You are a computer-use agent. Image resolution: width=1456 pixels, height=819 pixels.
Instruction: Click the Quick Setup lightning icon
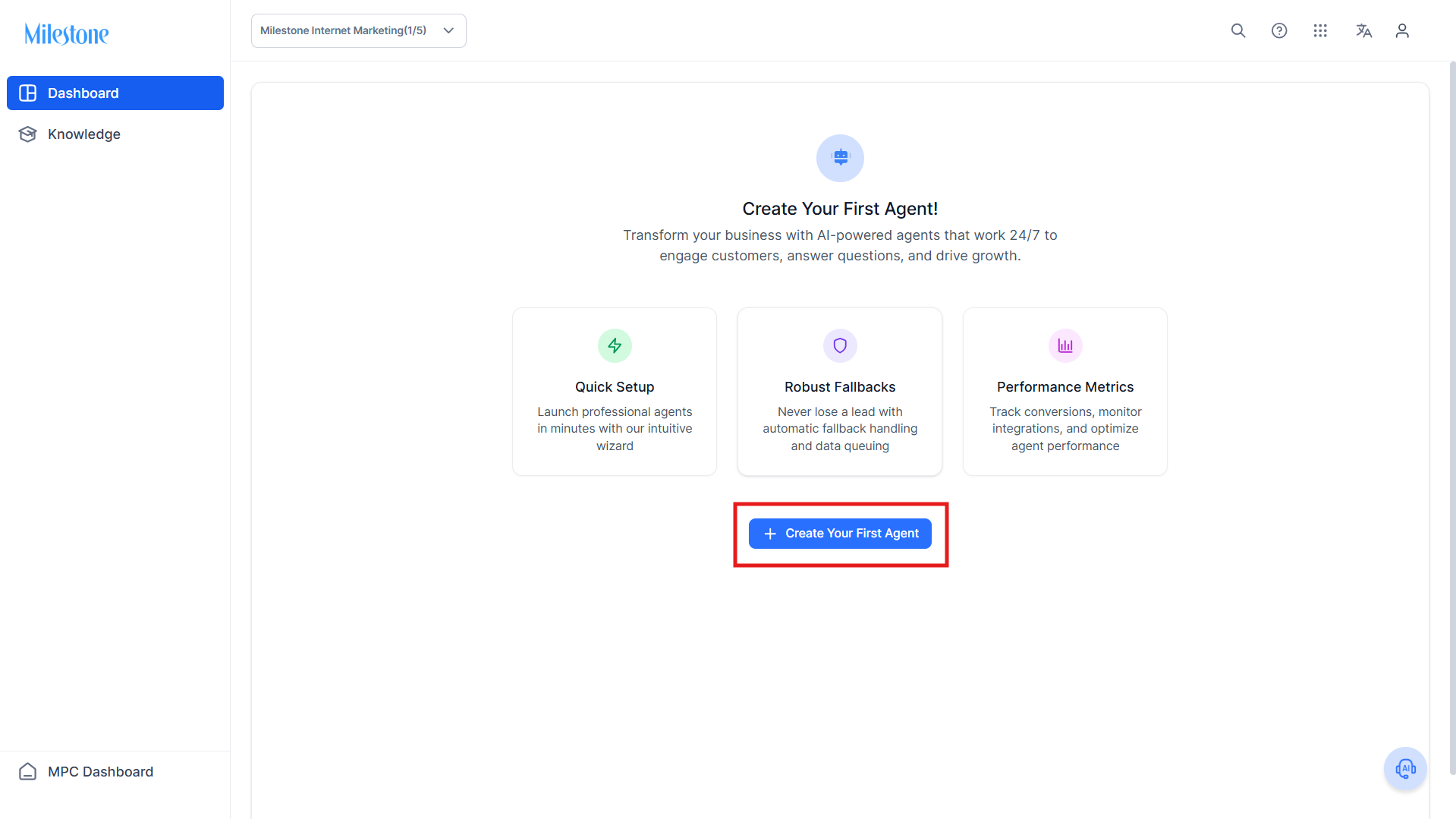[x=615, y=346]
